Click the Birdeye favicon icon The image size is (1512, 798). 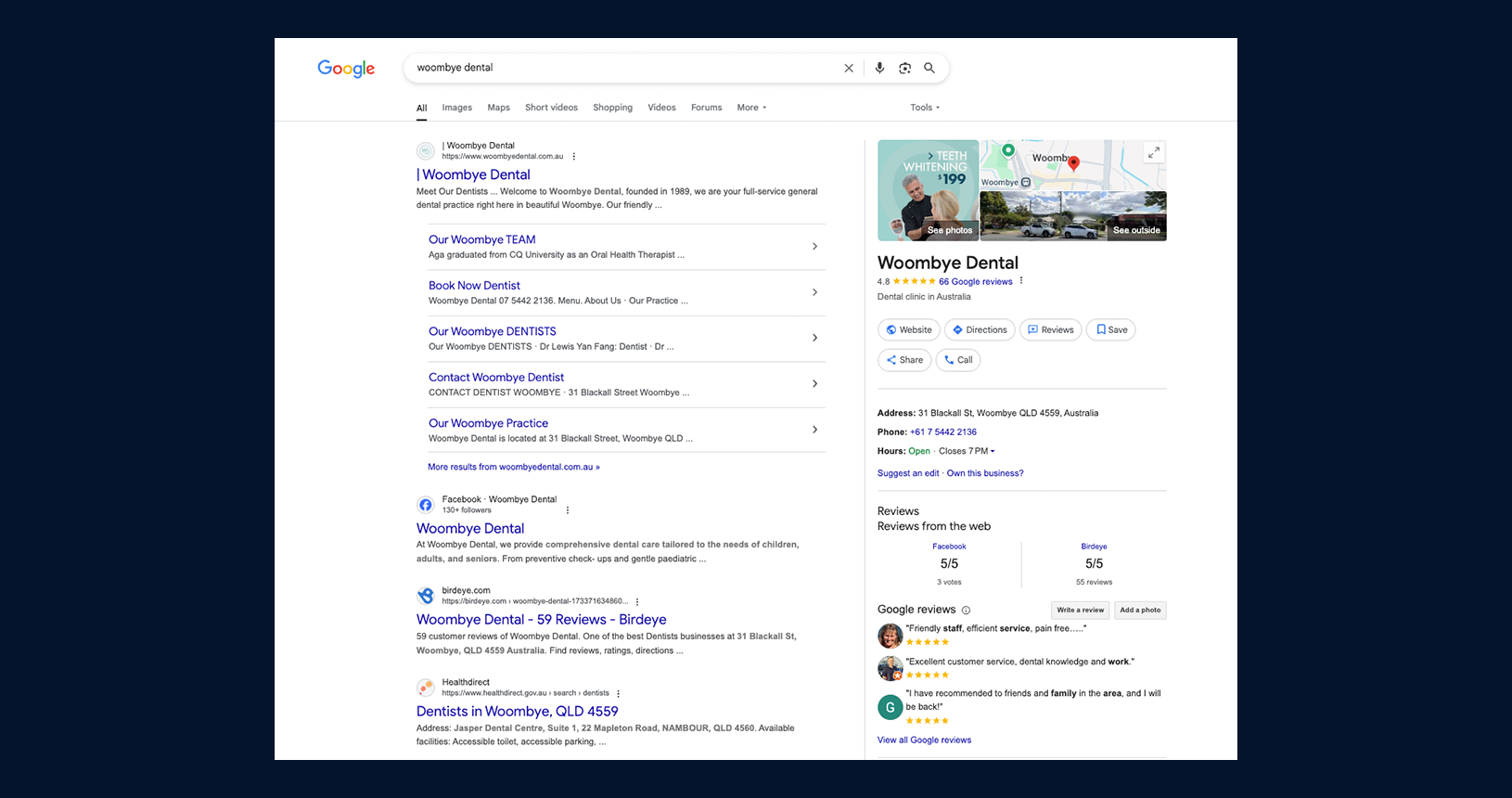426,596
